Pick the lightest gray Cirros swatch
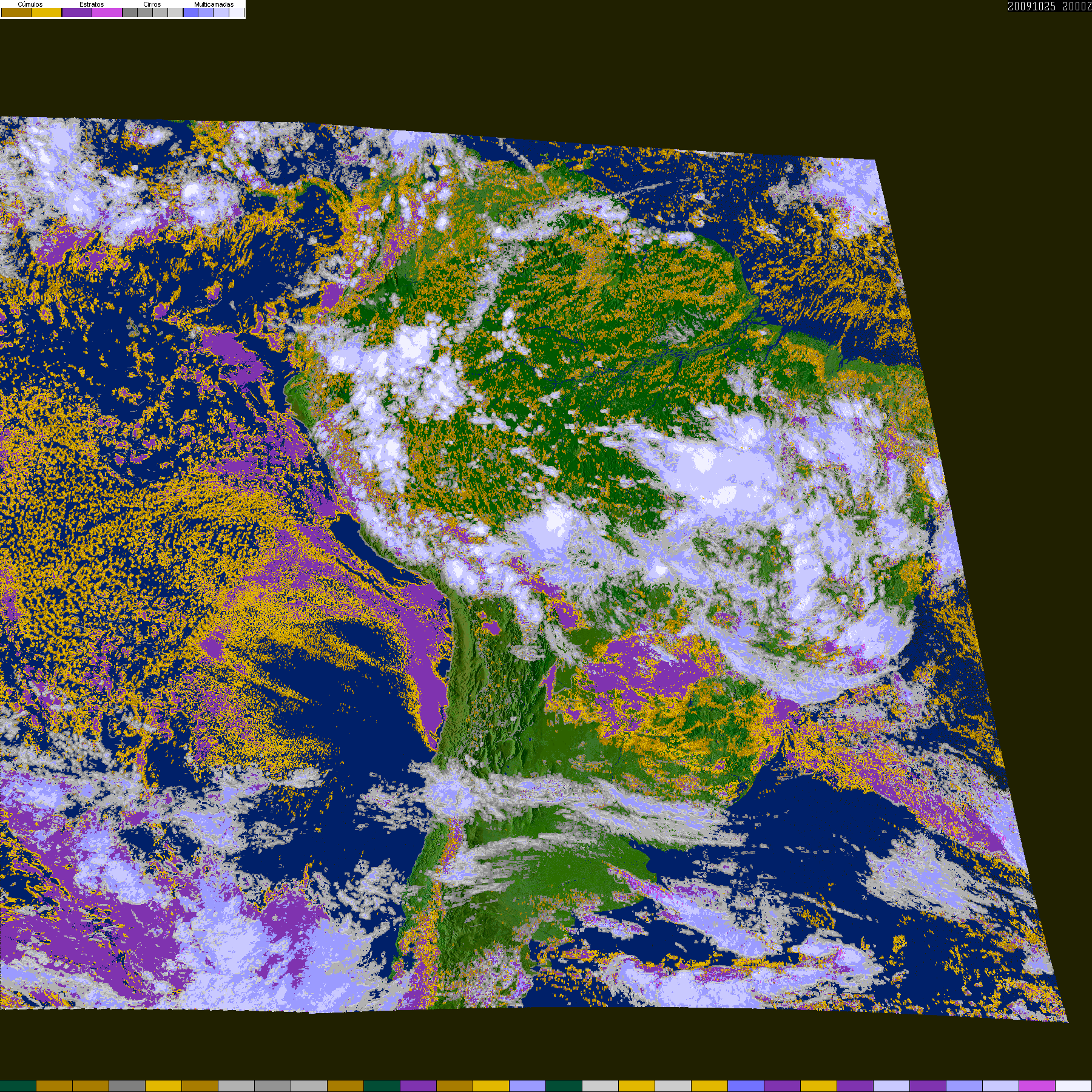This screenshot has width=1092, height=1092. click(175, 12)
